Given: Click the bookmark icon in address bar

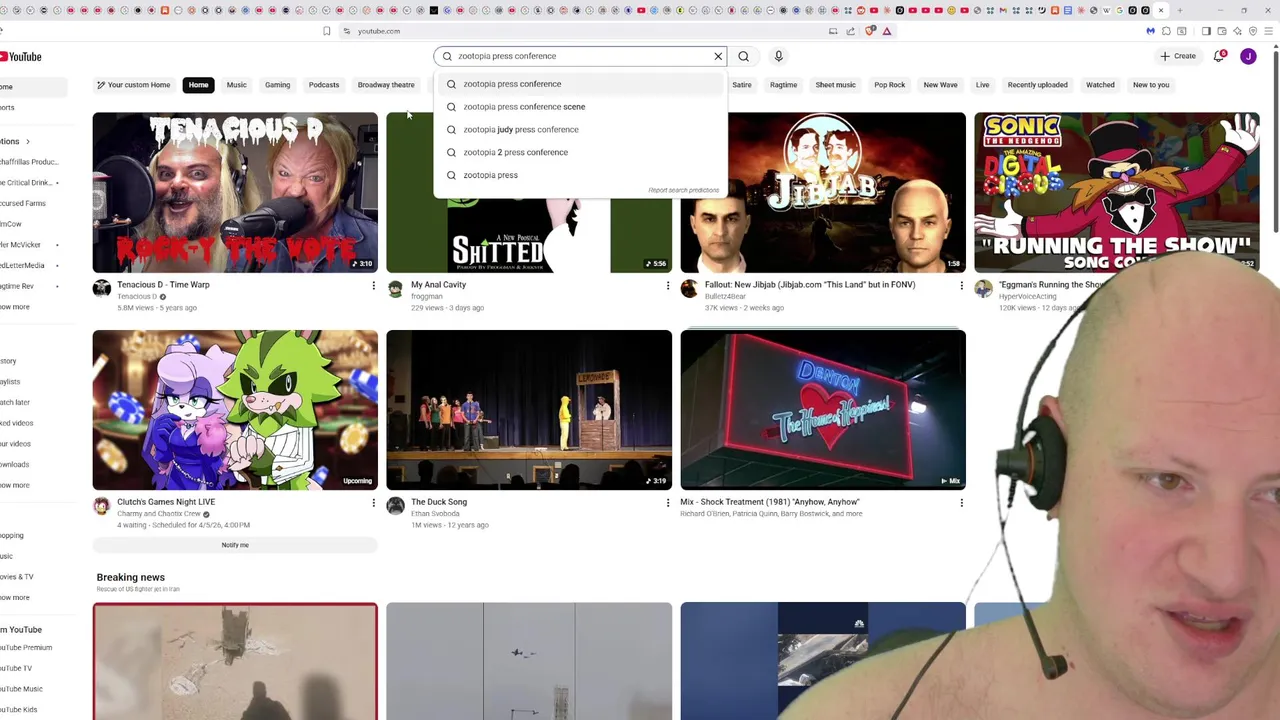Looking at the screenshot, I should 326,31.
